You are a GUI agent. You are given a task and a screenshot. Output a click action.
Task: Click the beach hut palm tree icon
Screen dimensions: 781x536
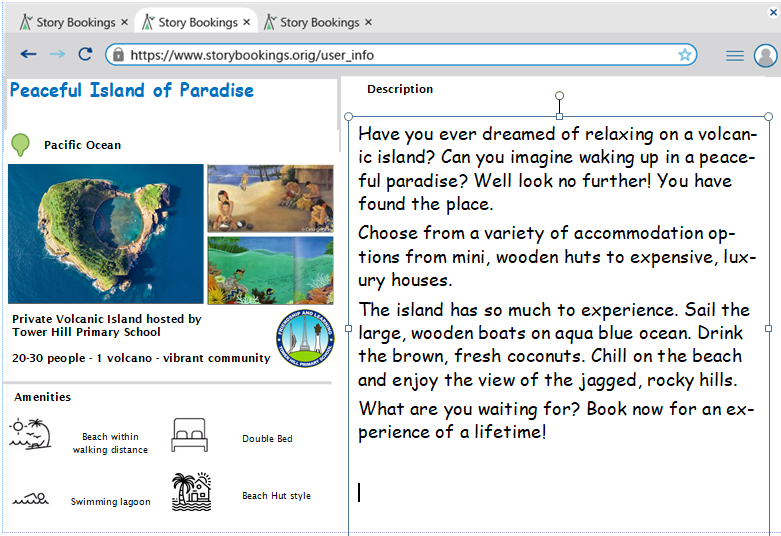(192, 492)
